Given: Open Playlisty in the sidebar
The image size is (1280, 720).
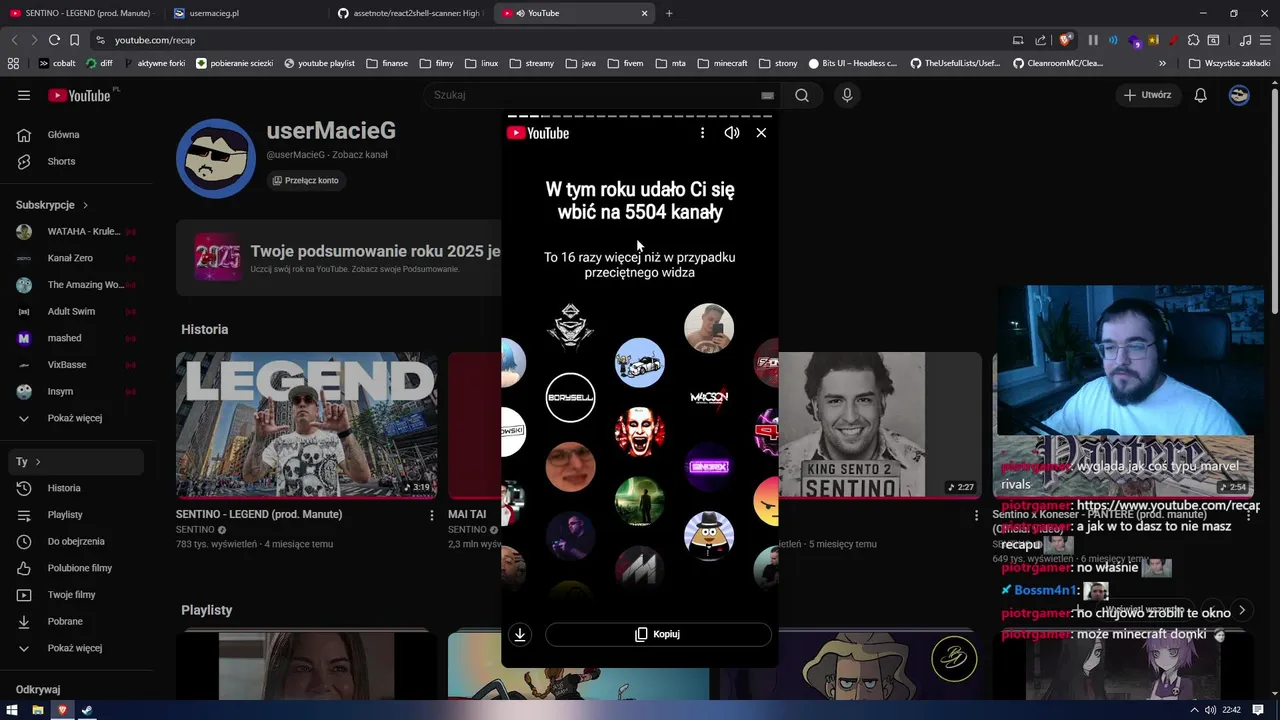Looking at the screenshot, I should pos(76,514).
